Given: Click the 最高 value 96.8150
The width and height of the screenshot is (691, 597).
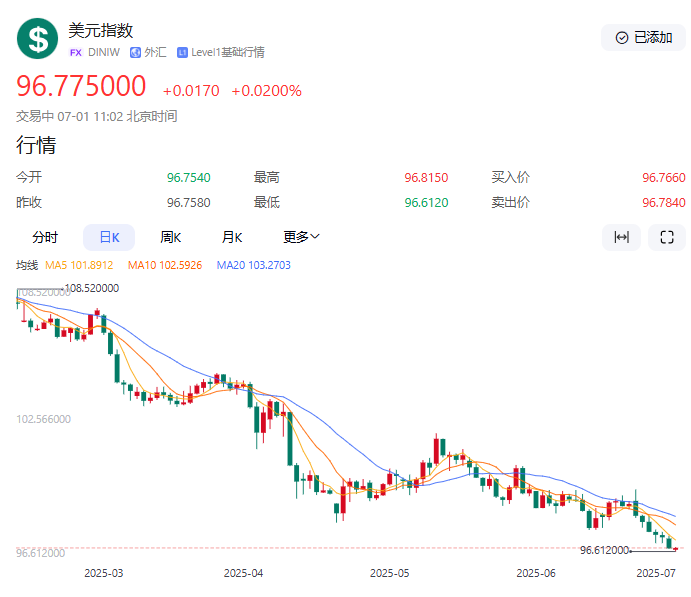Looking at the screenshot, I should pyautogui.click(x=426, y=178).
